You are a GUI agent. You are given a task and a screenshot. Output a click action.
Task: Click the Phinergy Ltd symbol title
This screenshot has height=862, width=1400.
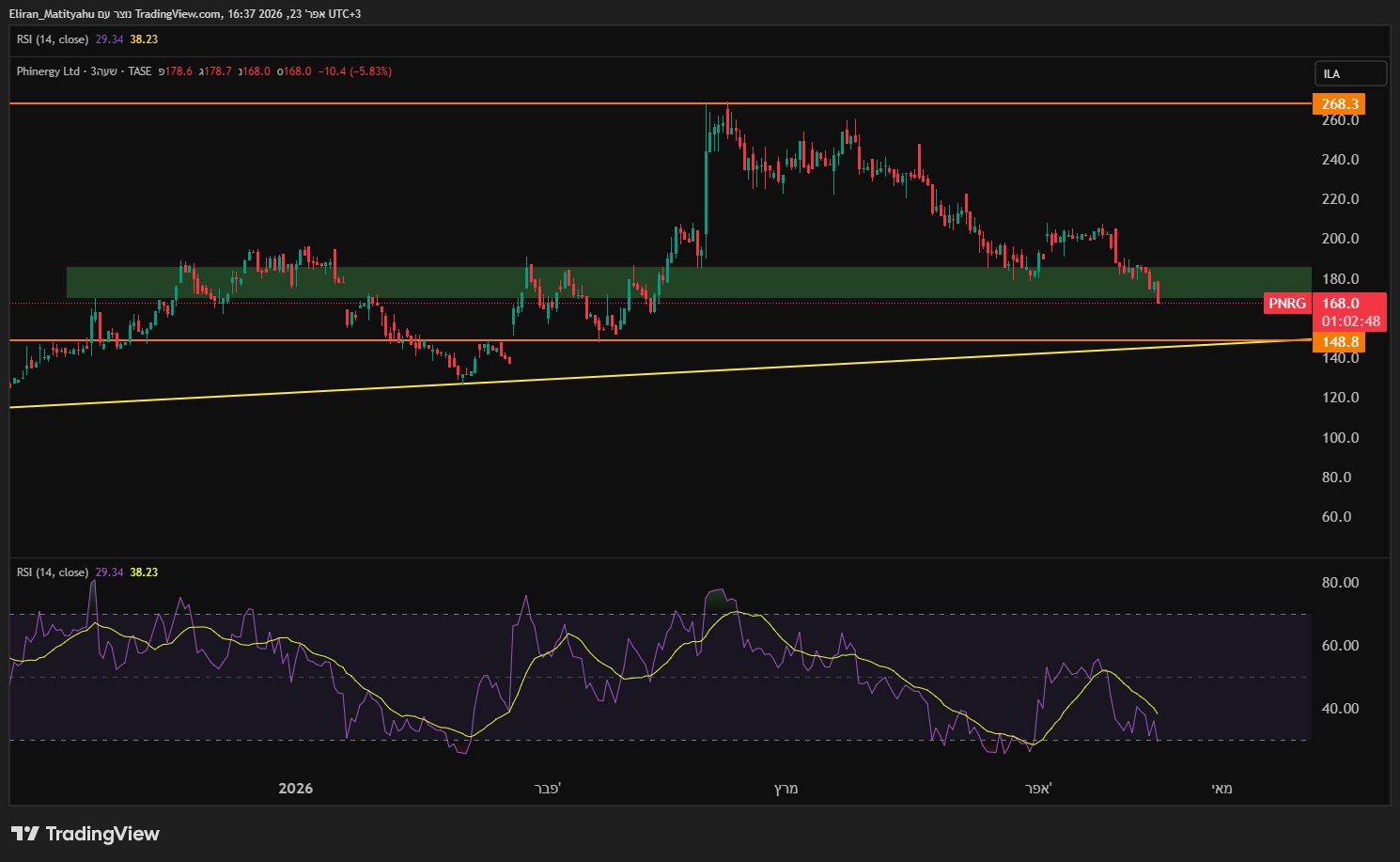(x=48, y=71)
